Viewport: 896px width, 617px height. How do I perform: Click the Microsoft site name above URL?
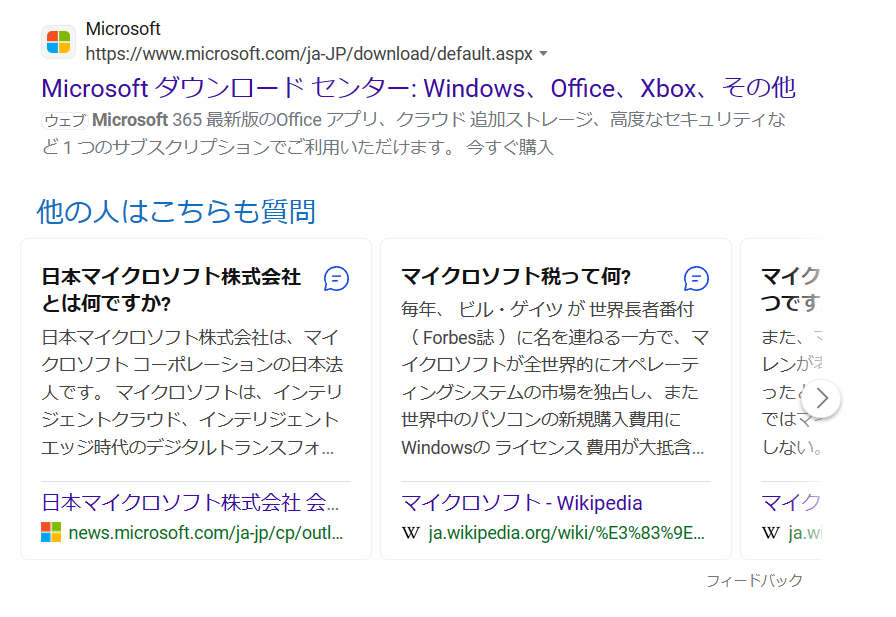click(x=123, y=29)
